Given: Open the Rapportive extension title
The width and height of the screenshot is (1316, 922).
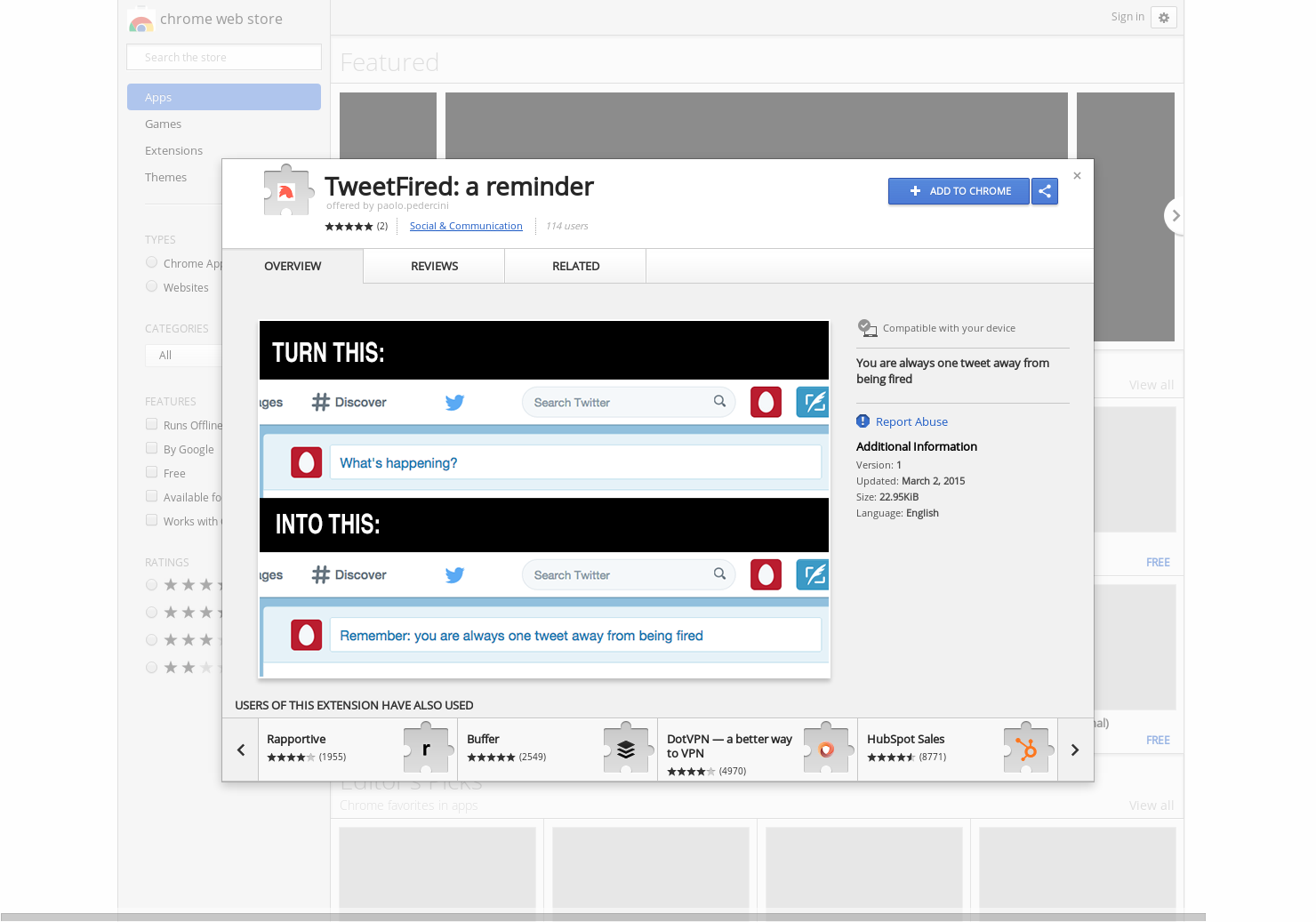Looking at the screenshot, I should coord(296,739).
